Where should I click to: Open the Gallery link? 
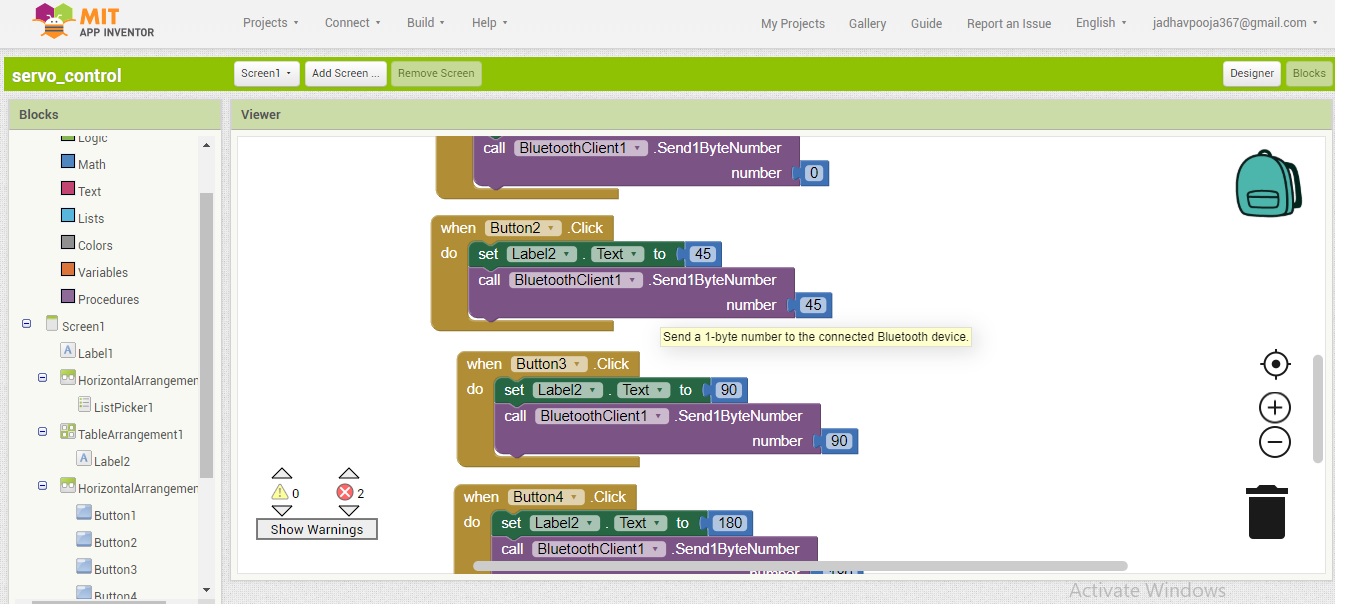point(867,23)
